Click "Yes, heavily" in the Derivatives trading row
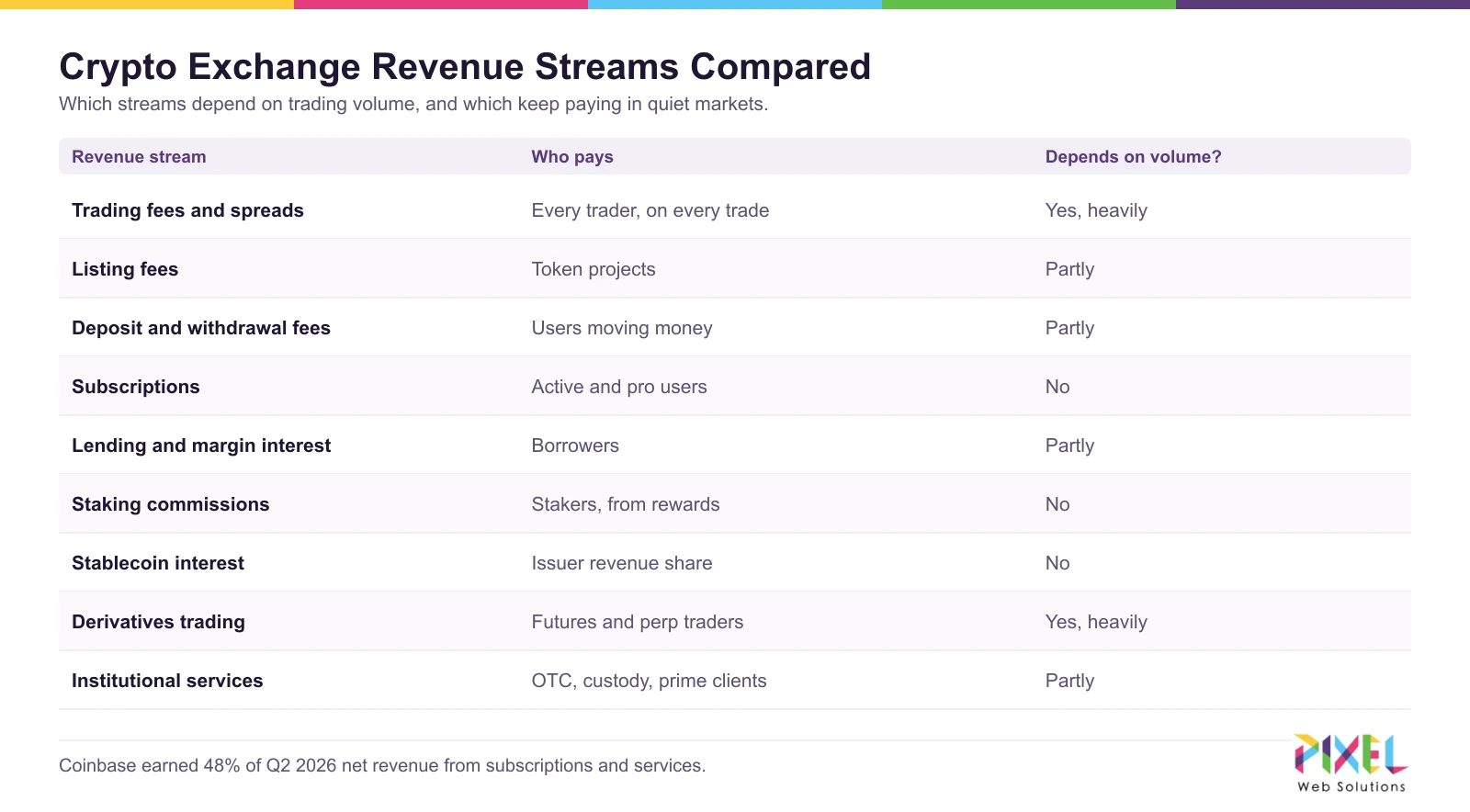Image resolution: width=1470 pixels, height=812 pixels. tap(1096, 622)
